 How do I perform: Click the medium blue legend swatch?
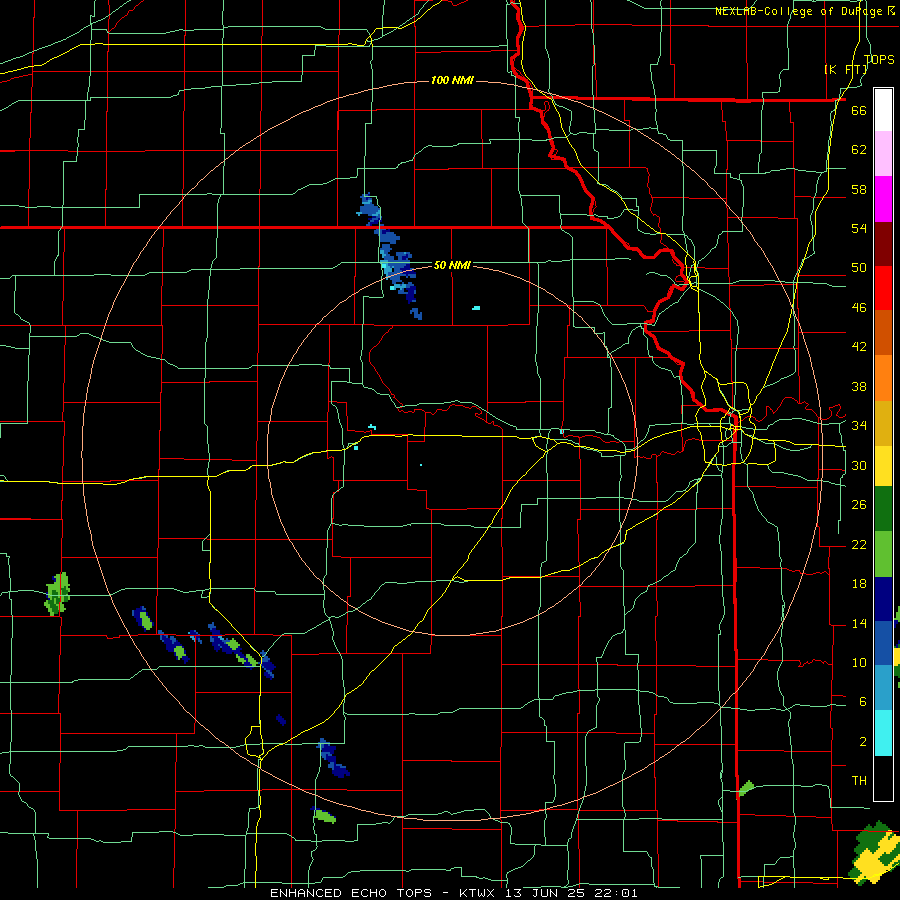[x=883, y=643]
